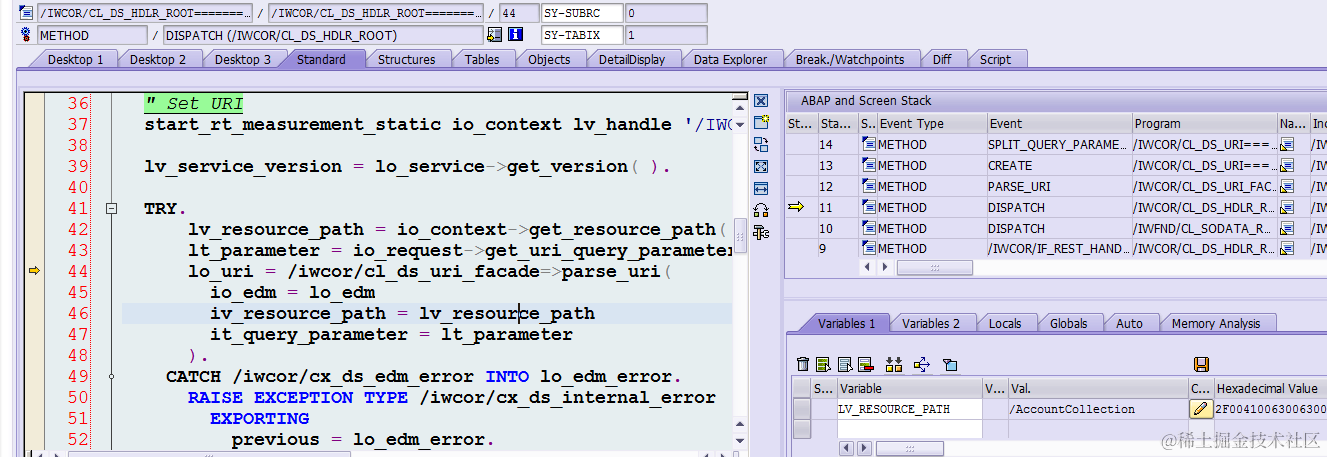Click the Variable column header
The image size is (1327, 457).
coord(909,388)
